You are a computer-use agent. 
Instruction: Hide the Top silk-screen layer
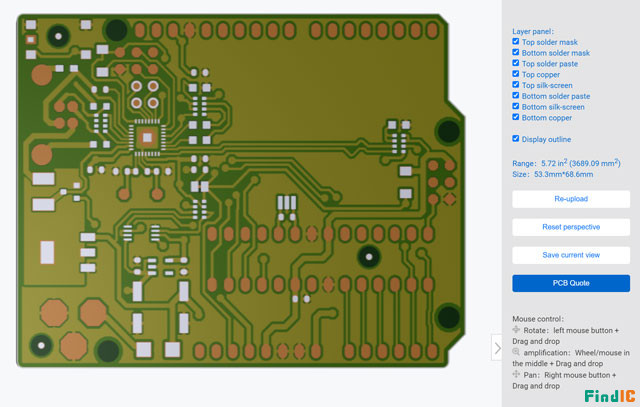point(516,85)
